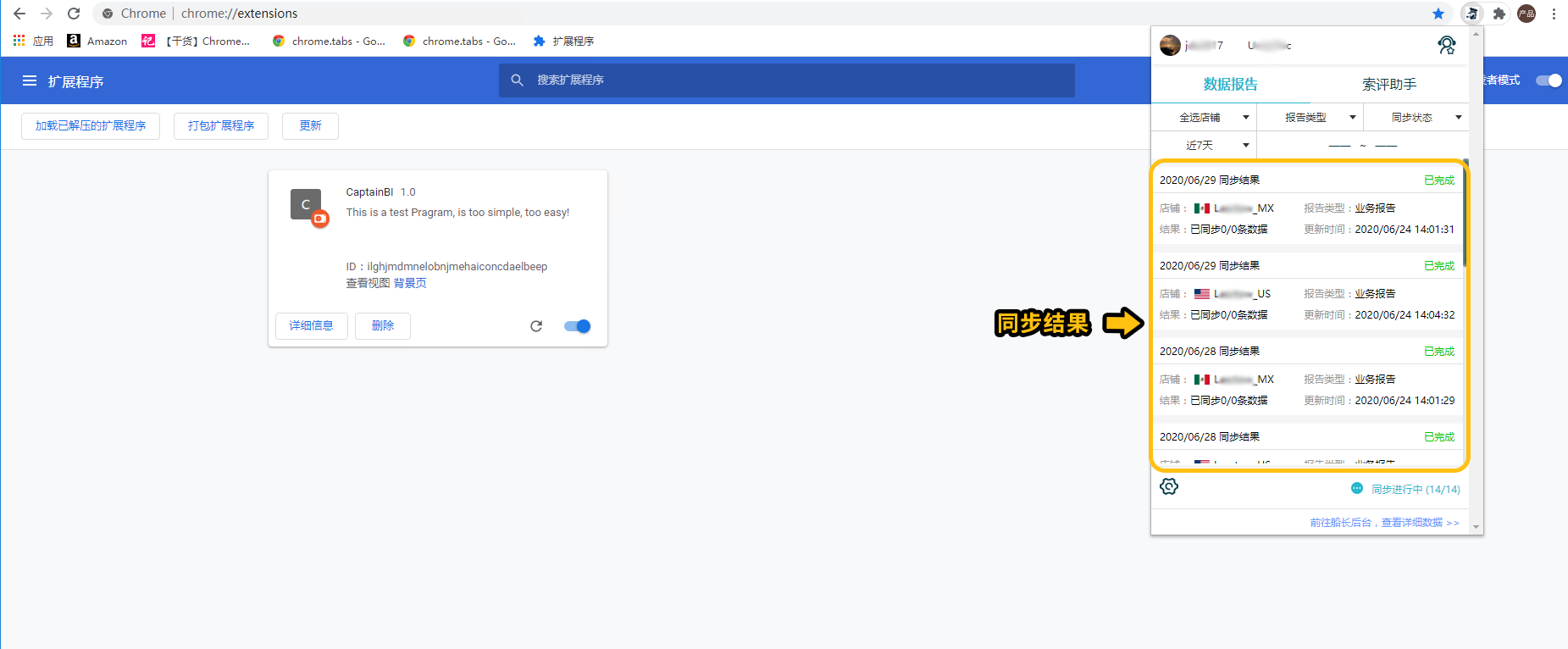Image resolution: width=1568 pixels, height=649 pixels.
Task: Open the CaptainBI extension toolbar icon
Action: pyautogui.click(x=1472, y=14)
